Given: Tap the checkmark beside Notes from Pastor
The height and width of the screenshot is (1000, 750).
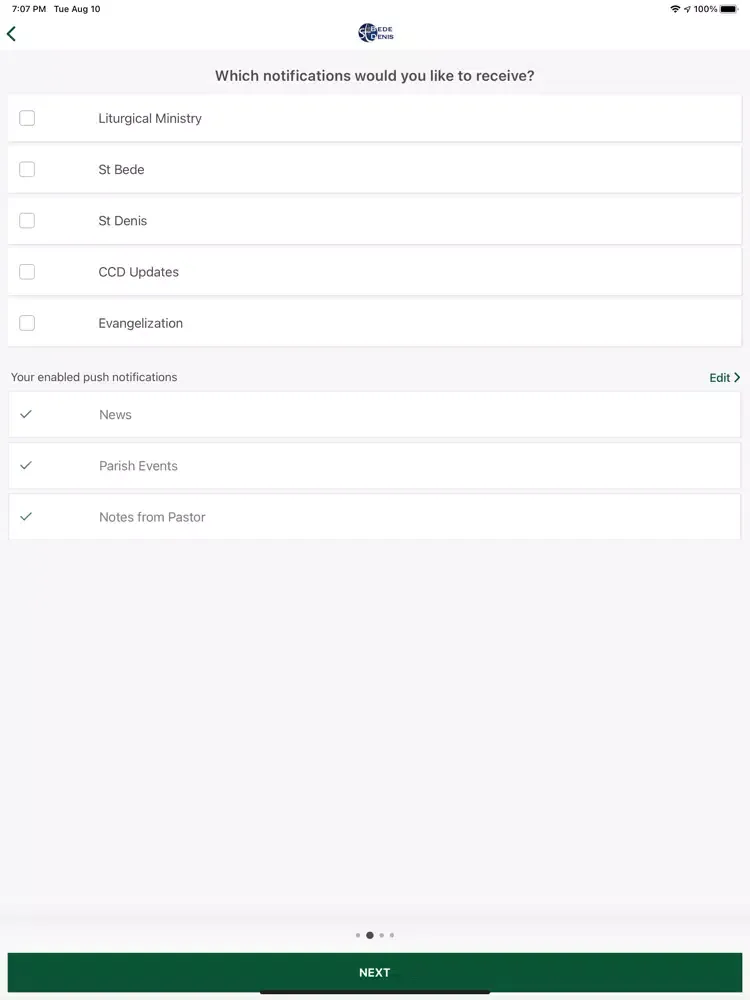Looking at the screenshot, I should click(26, 517).
